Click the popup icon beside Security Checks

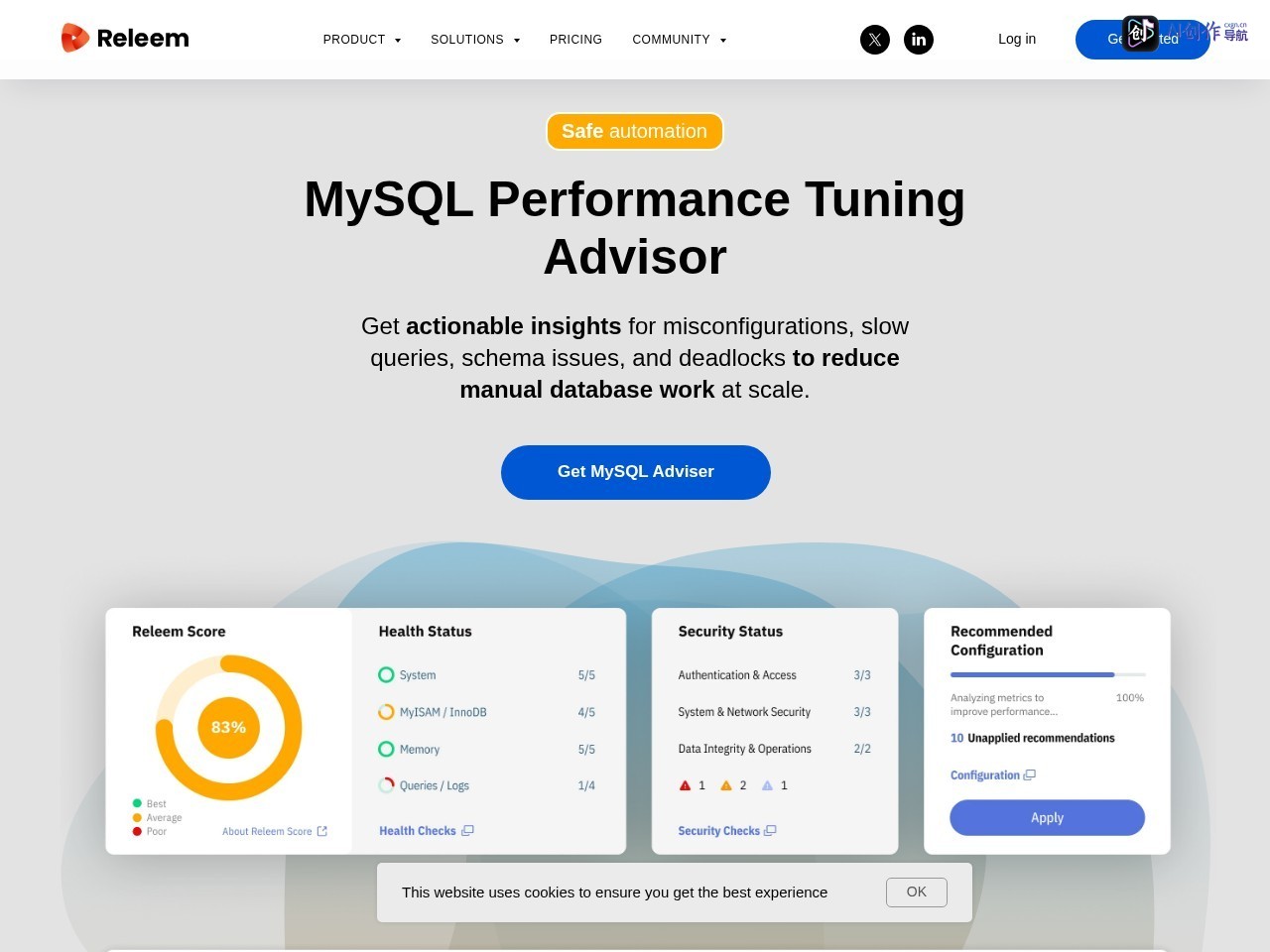770,831
